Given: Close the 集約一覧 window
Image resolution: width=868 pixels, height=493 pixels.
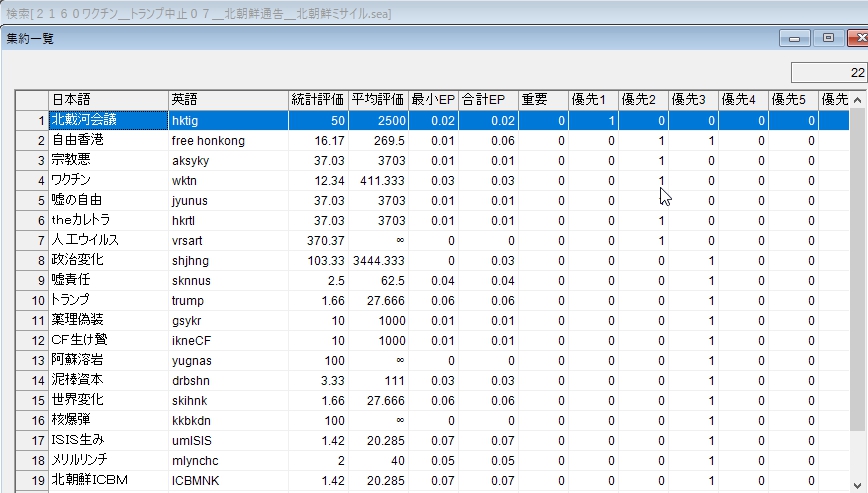Looking at the screenshot, I should (x=857, y=38).
